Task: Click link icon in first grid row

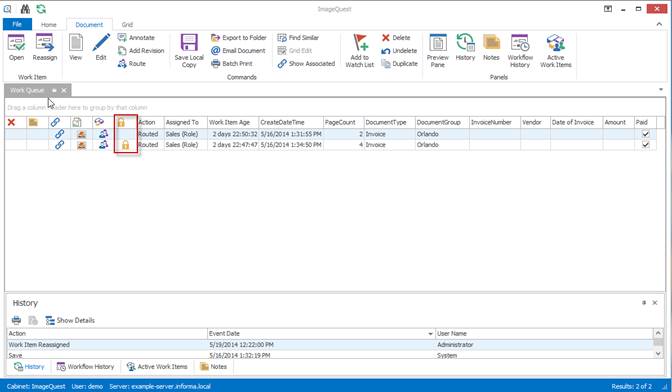Action: pos(60,134)
